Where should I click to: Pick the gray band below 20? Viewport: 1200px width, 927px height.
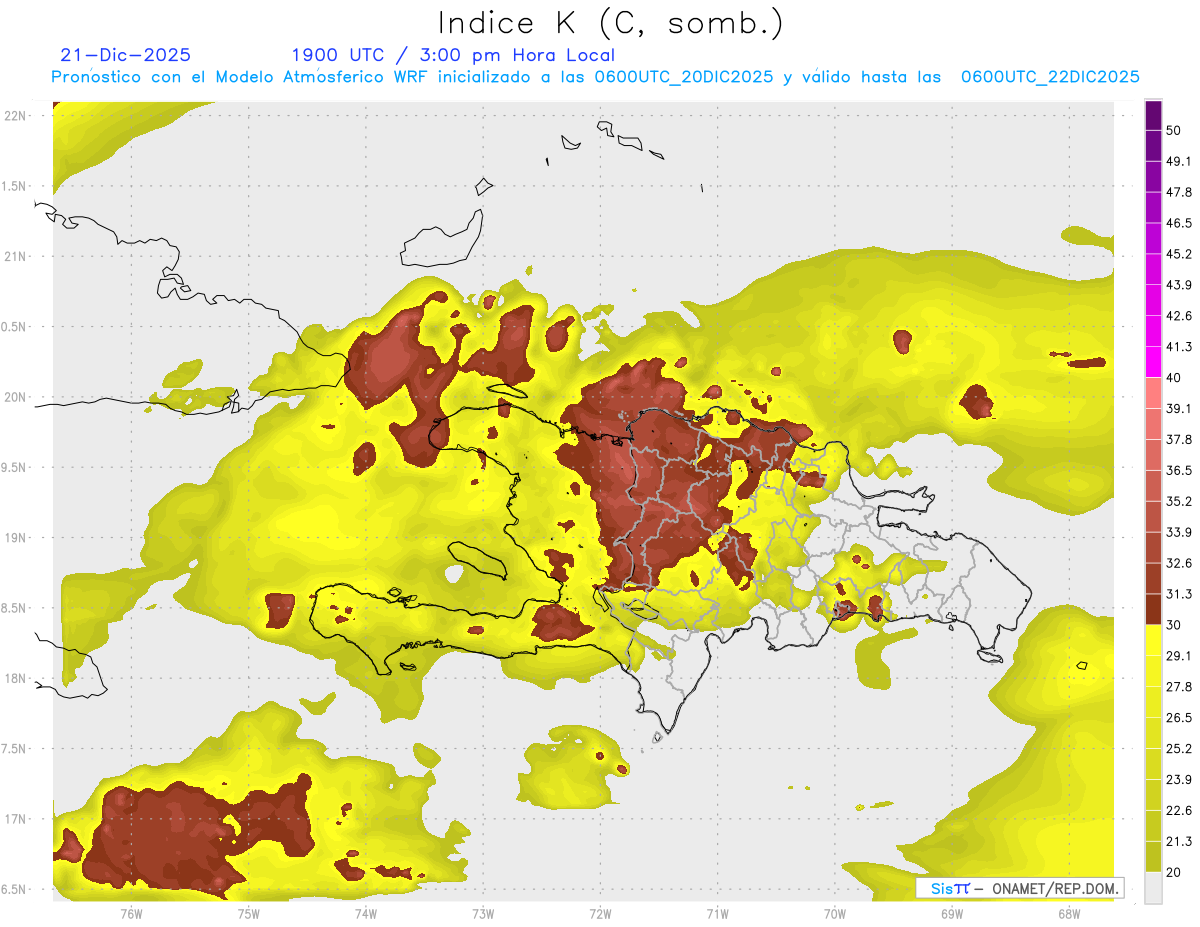(x=1153, y=888)
